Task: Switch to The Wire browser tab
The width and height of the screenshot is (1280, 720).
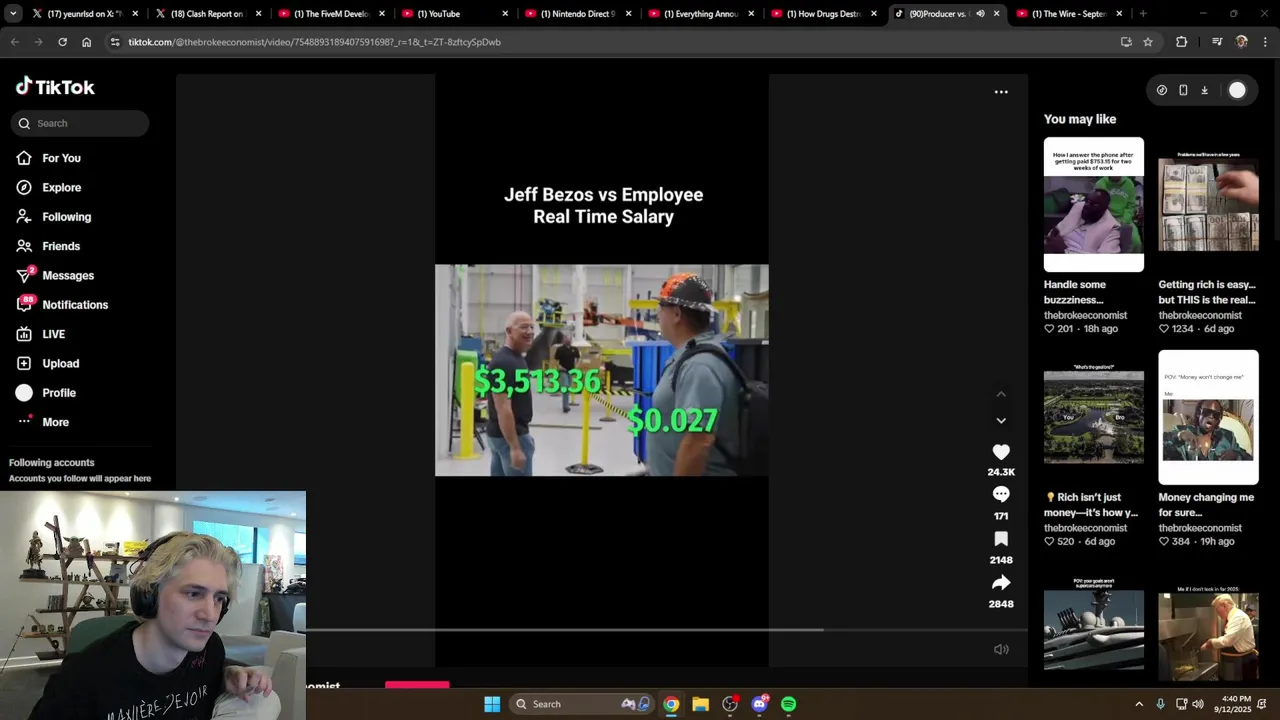Action: coord(1070,14)
